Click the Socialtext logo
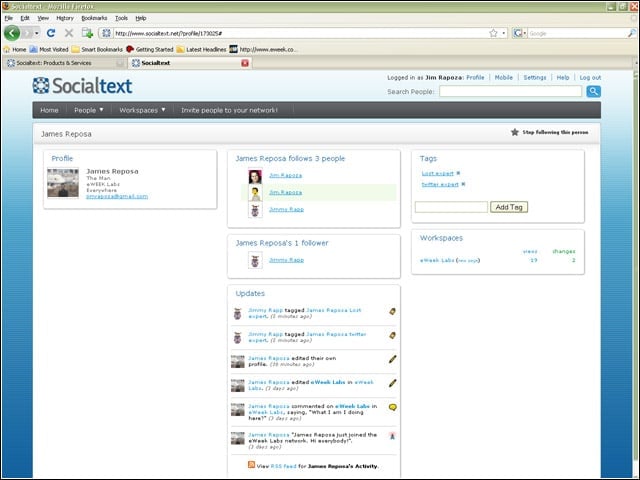This screenshot has height=480, width=640. pyautogui.click(x=82, y=86)
